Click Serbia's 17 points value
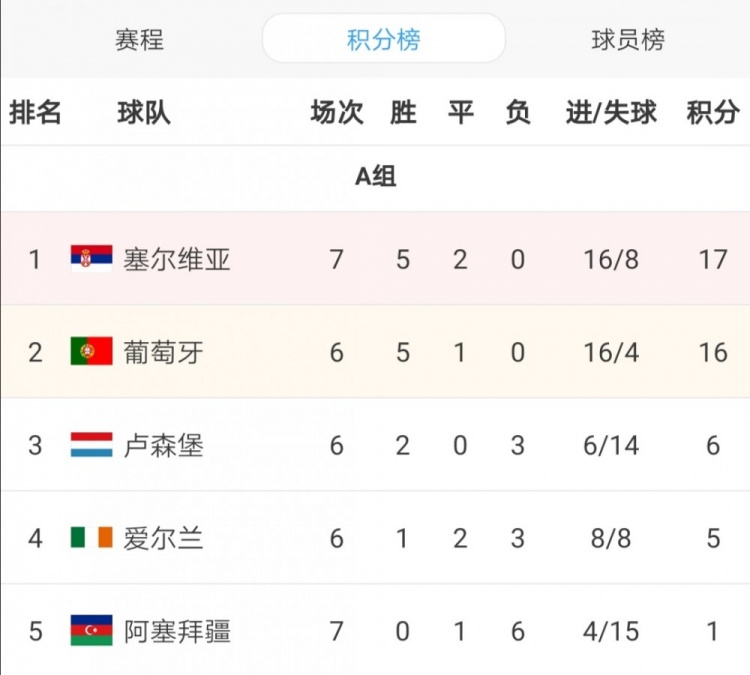This screenshot has height=675, width=750. [x=712, y=260]
